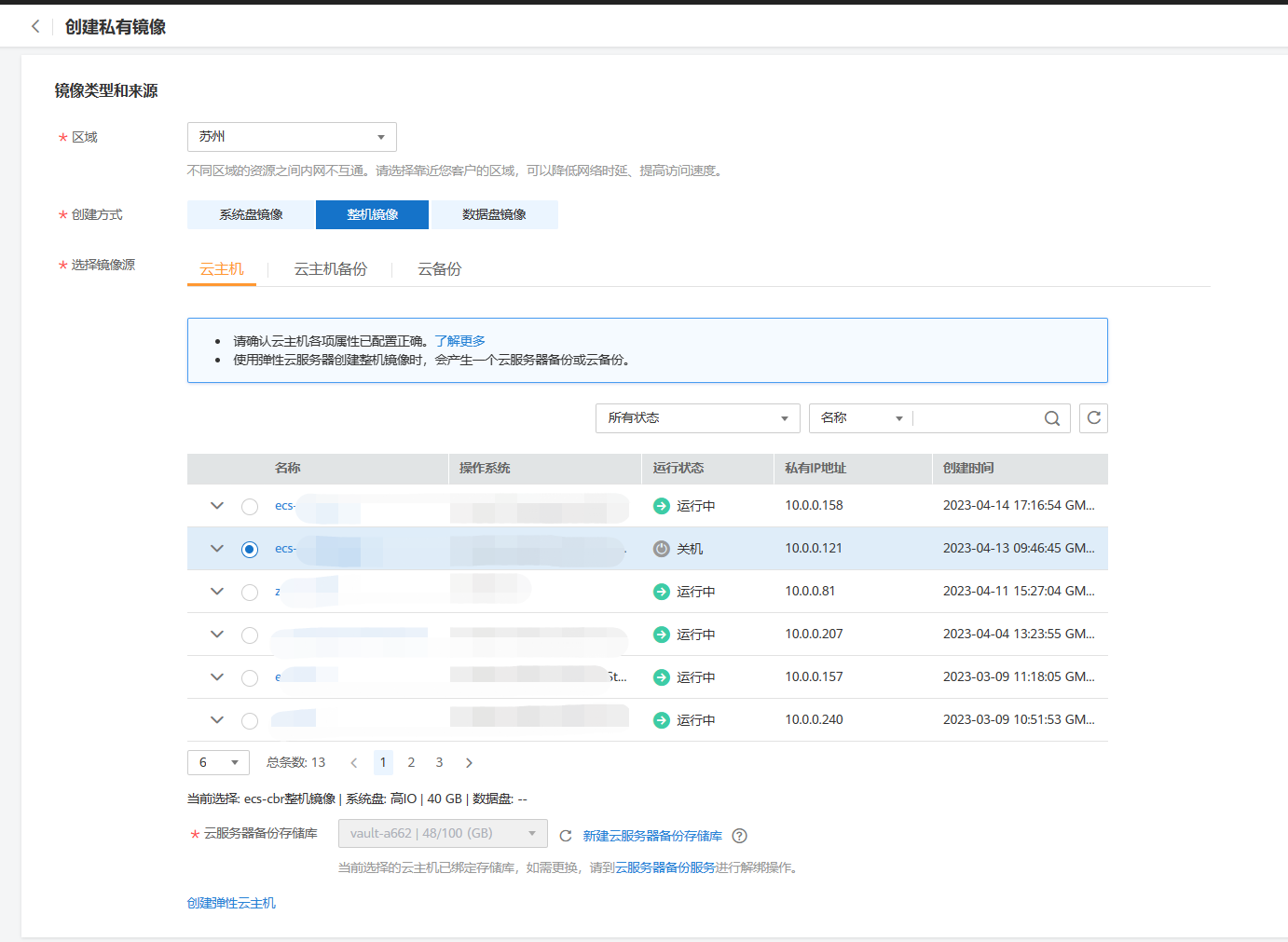Switch to the 云主机备份 tab
1288x942 pixels.
pos(331,269)
